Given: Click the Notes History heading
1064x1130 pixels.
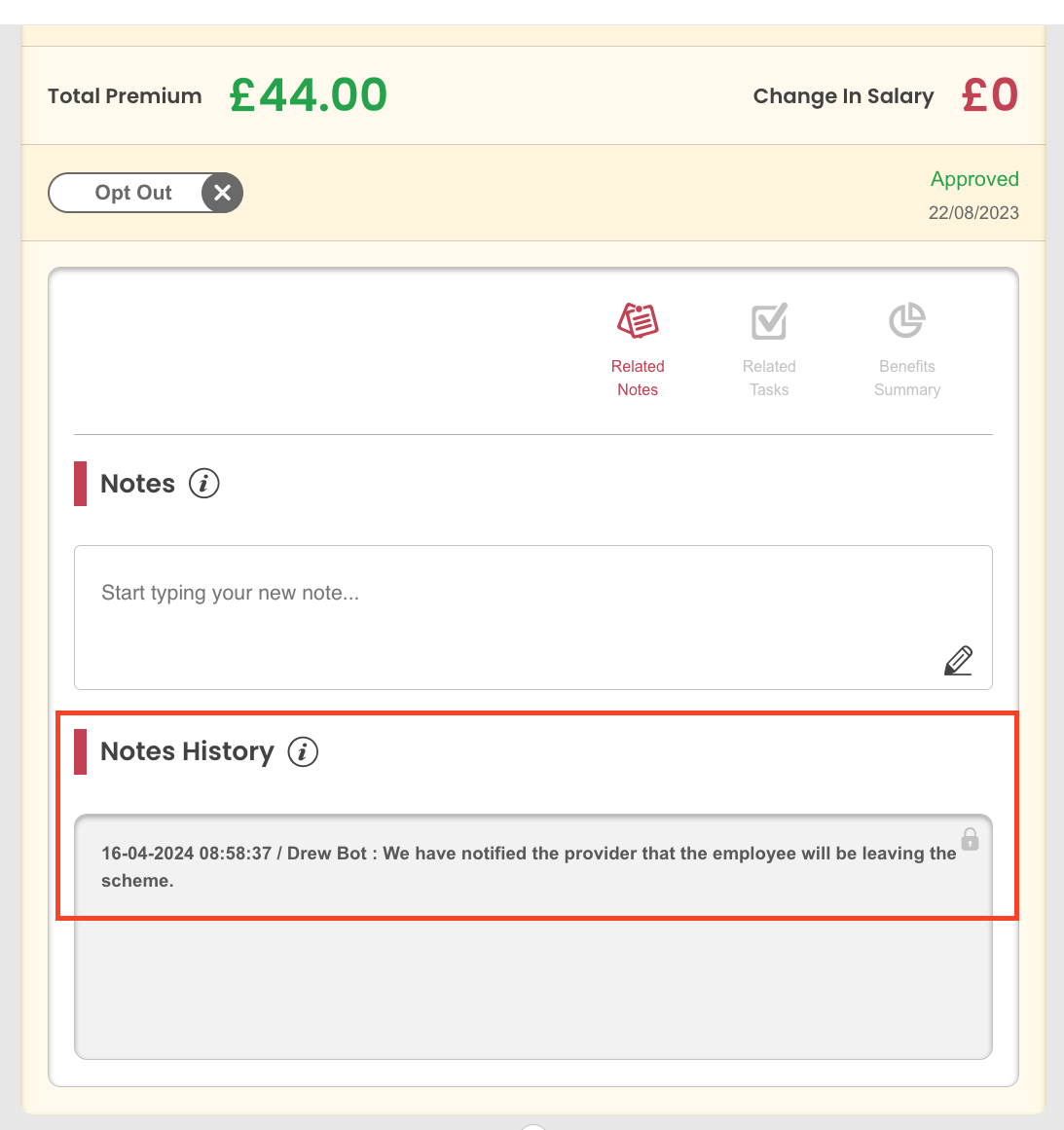Looking at the screenshot, I should tap(187, 751).
